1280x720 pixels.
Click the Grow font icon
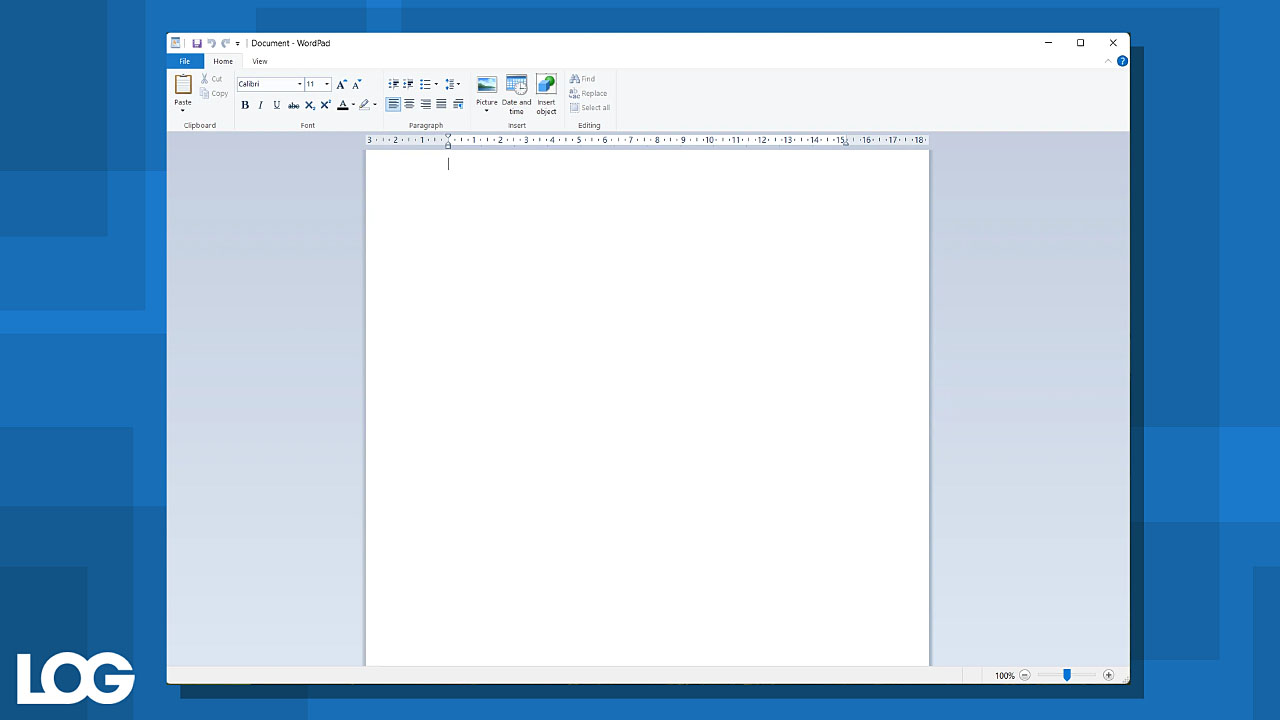pos(341,84)
